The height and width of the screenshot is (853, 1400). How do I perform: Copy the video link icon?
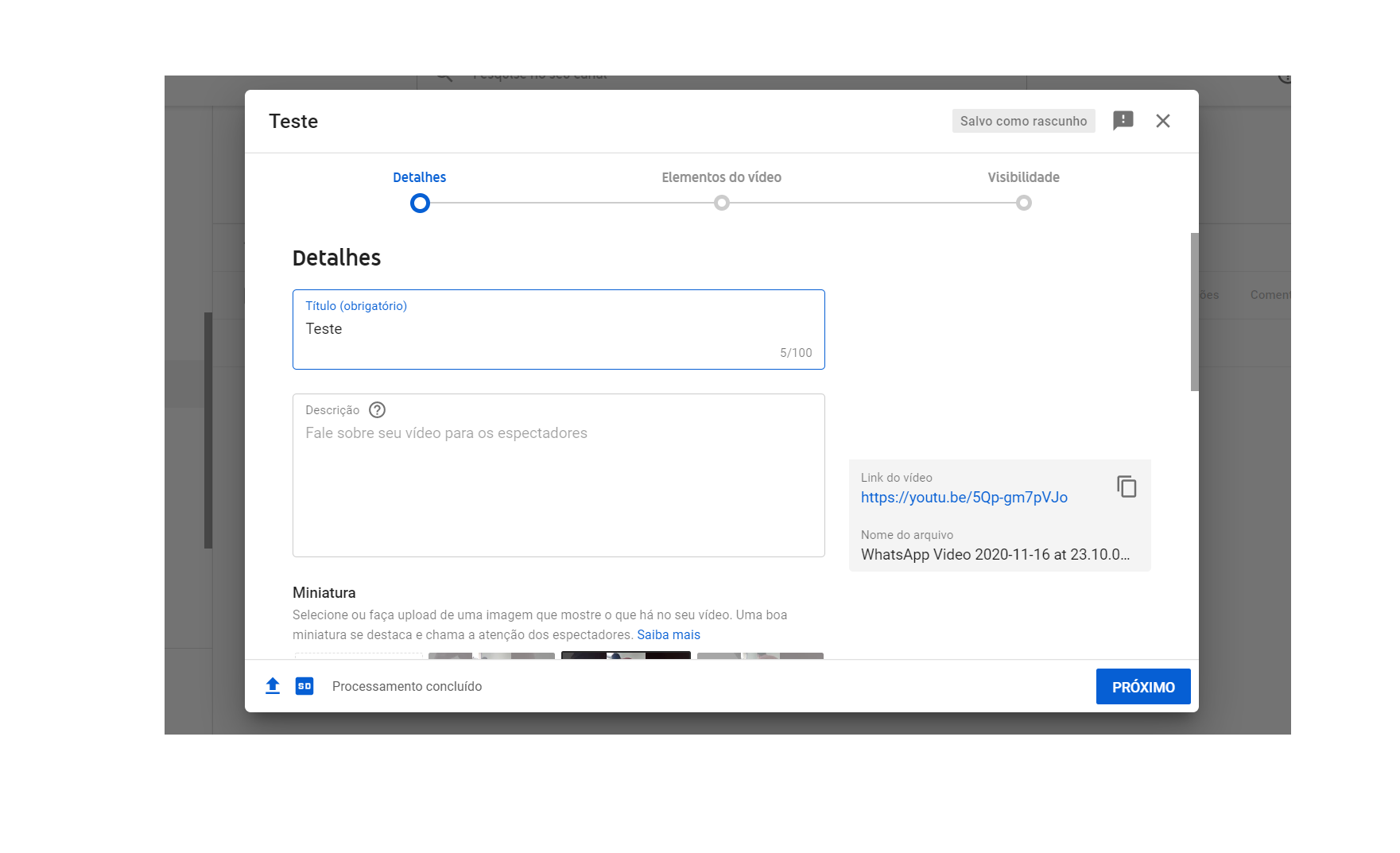point(1127,487)
